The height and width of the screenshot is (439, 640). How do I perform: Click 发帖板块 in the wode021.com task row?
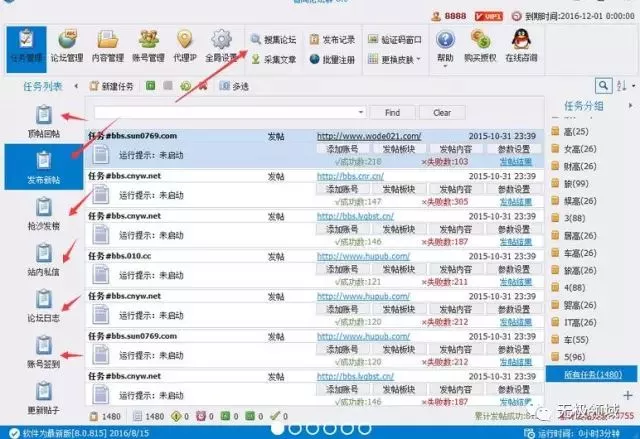399,149
